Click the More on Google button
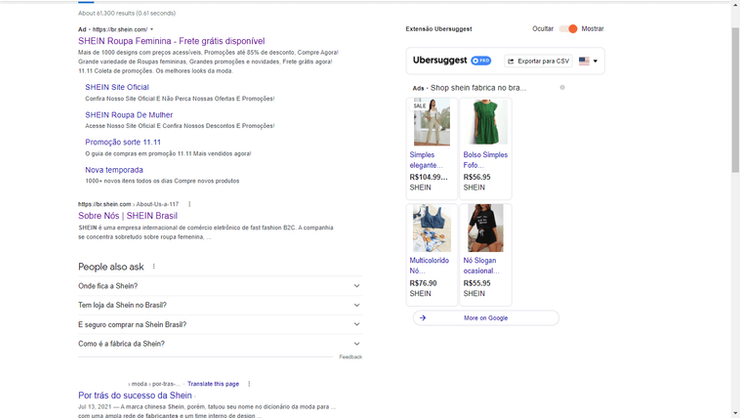740x418 pixels. (x=486, y=318)
